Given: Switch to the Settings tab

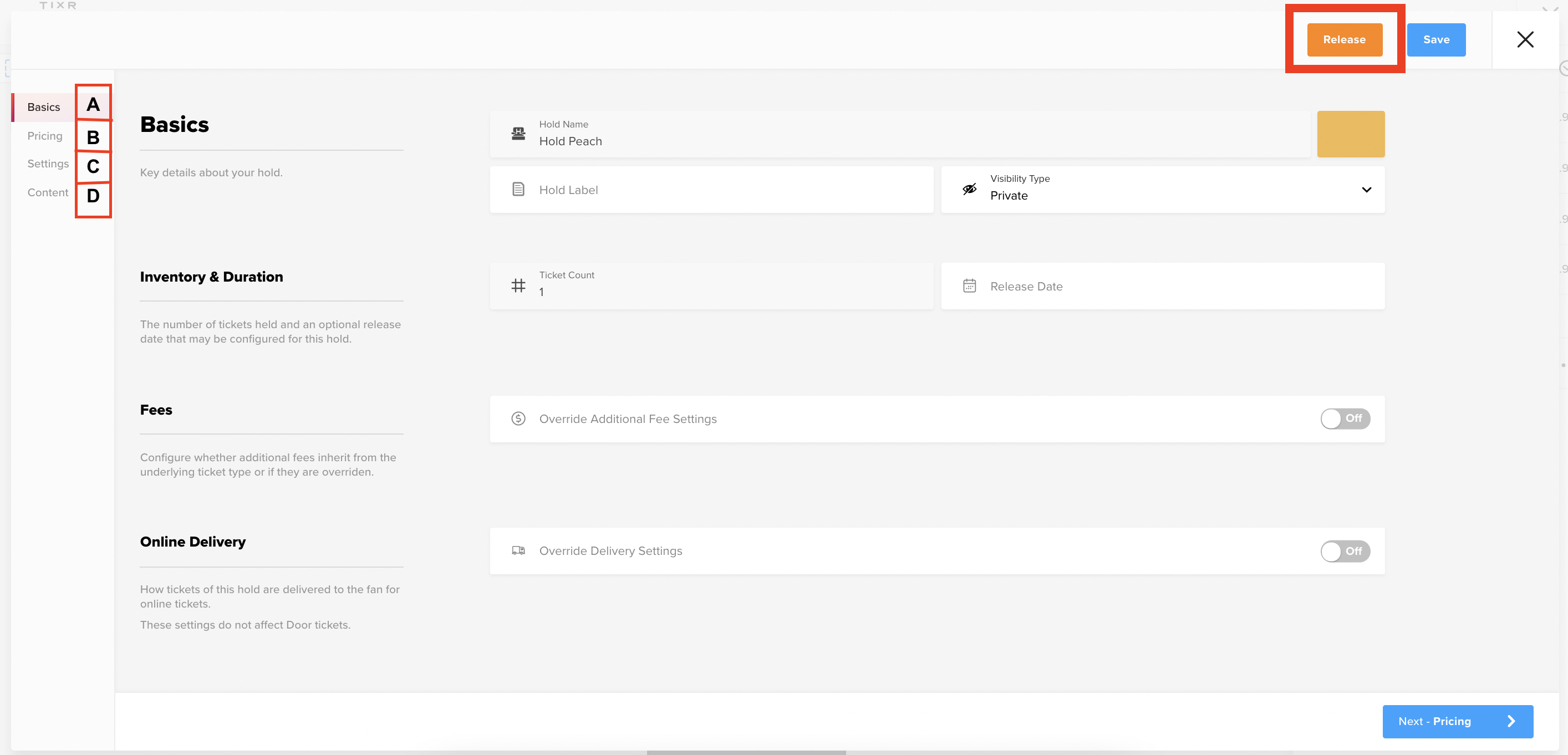Looking at the screenshot, I should (x=48, y=164).
